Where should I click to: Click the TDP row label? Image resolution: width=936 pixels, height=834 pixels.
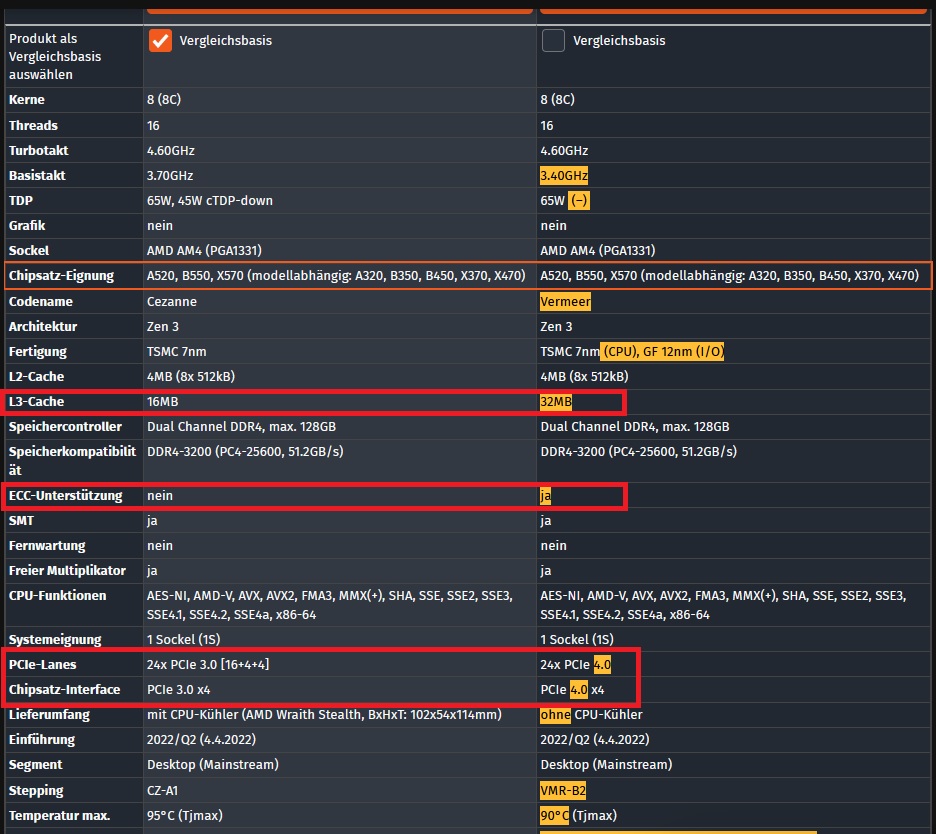pyautogui.click(x=21, y=201)
